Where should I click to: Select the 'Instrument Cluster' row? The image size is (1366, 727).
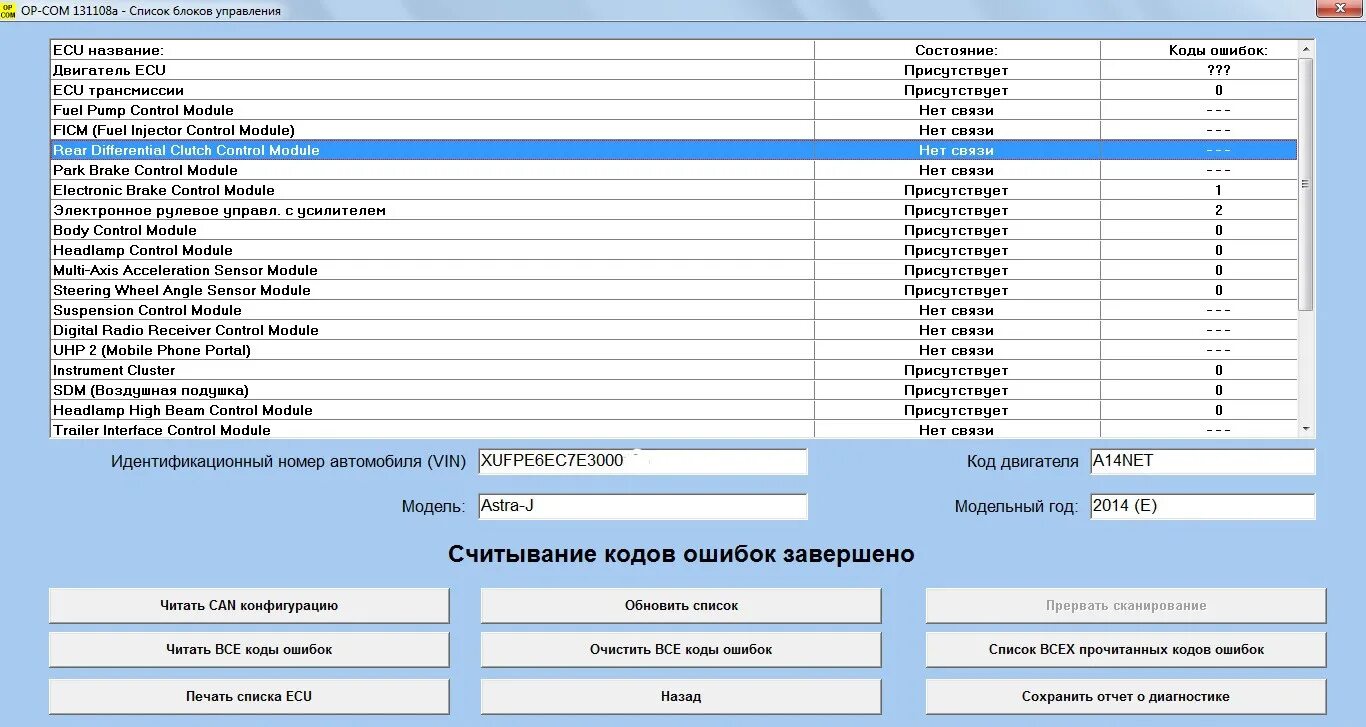(674, 370)
